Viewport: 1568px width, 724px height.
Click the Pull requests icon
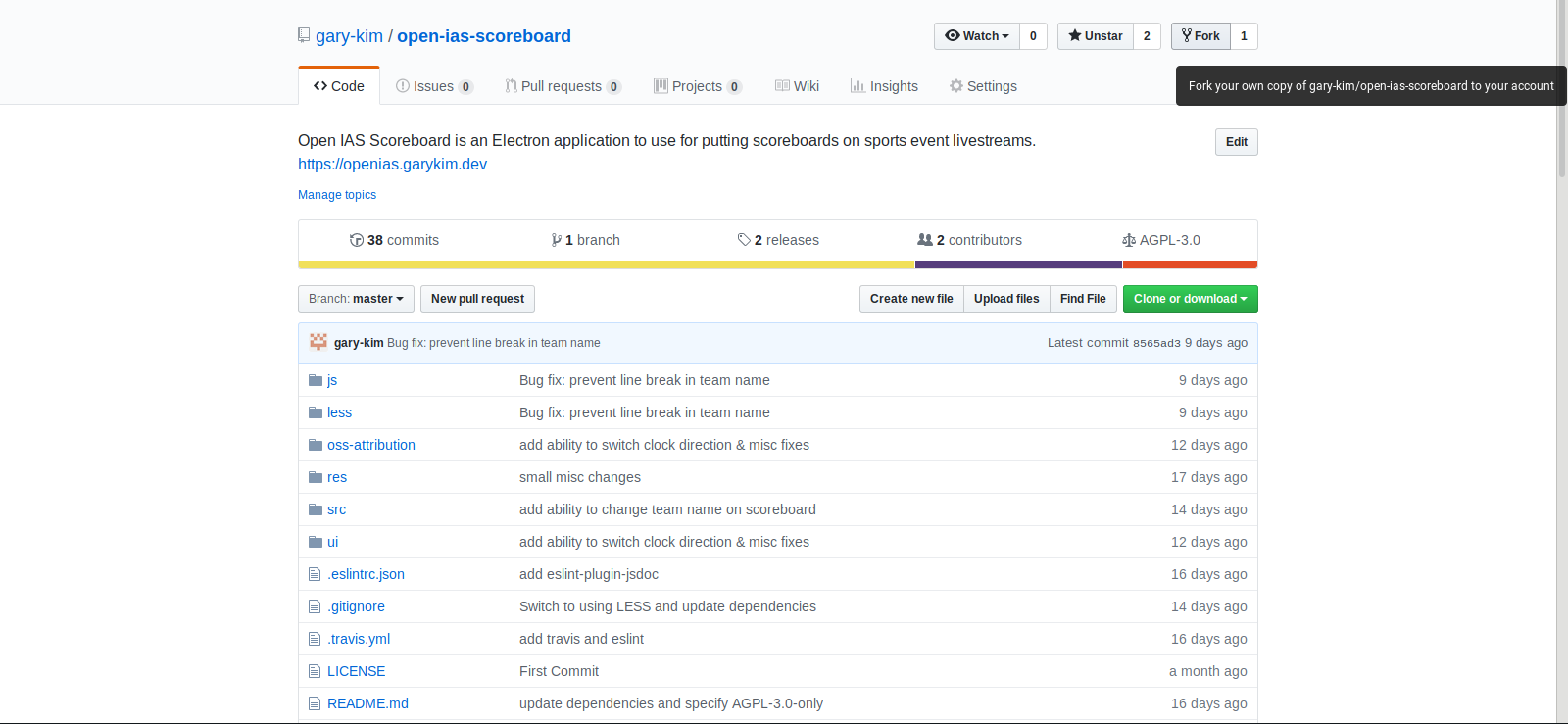511,86
